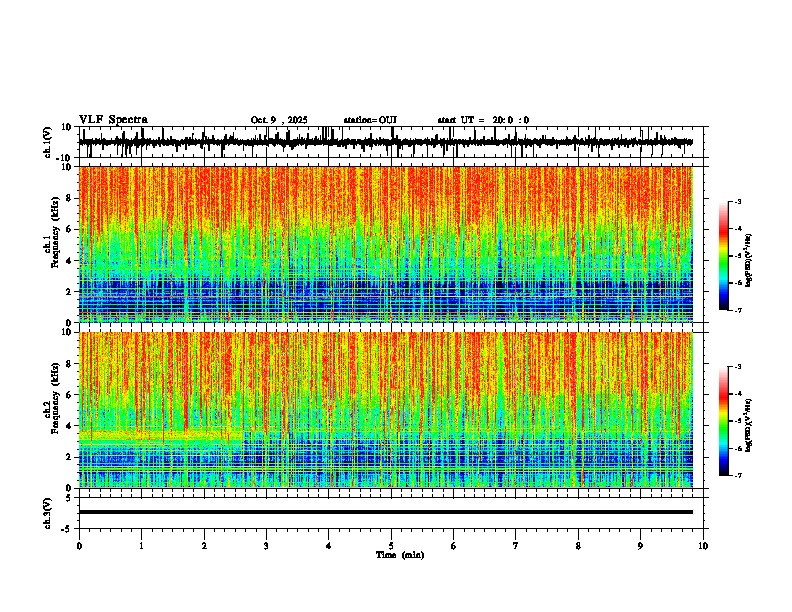Click the ch.2 spectrogram panel

pyautogui.click(x=386, y=410)
